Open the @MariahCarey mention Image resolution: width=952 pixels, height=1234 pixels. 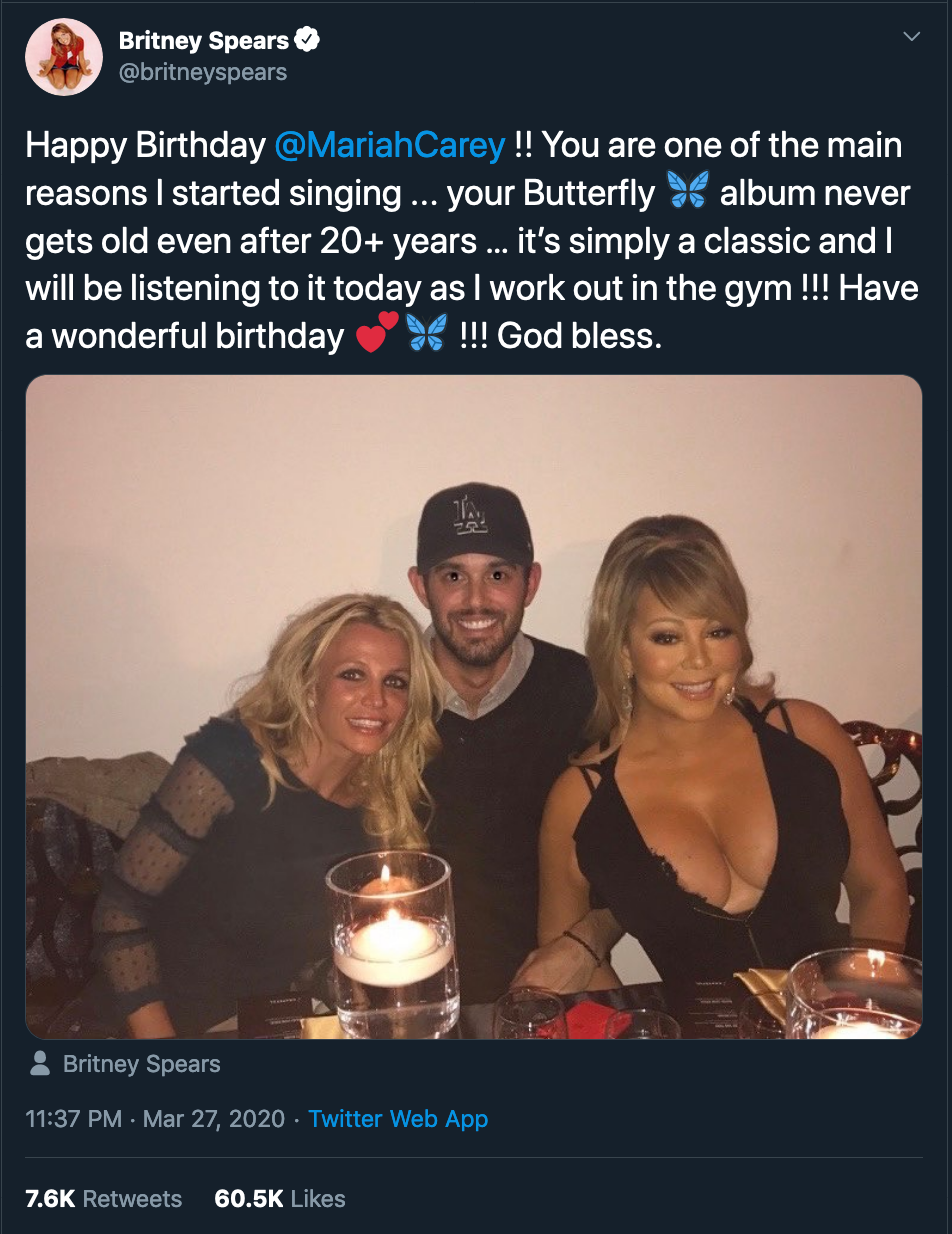pyautogui.click(x=389, y=145)
